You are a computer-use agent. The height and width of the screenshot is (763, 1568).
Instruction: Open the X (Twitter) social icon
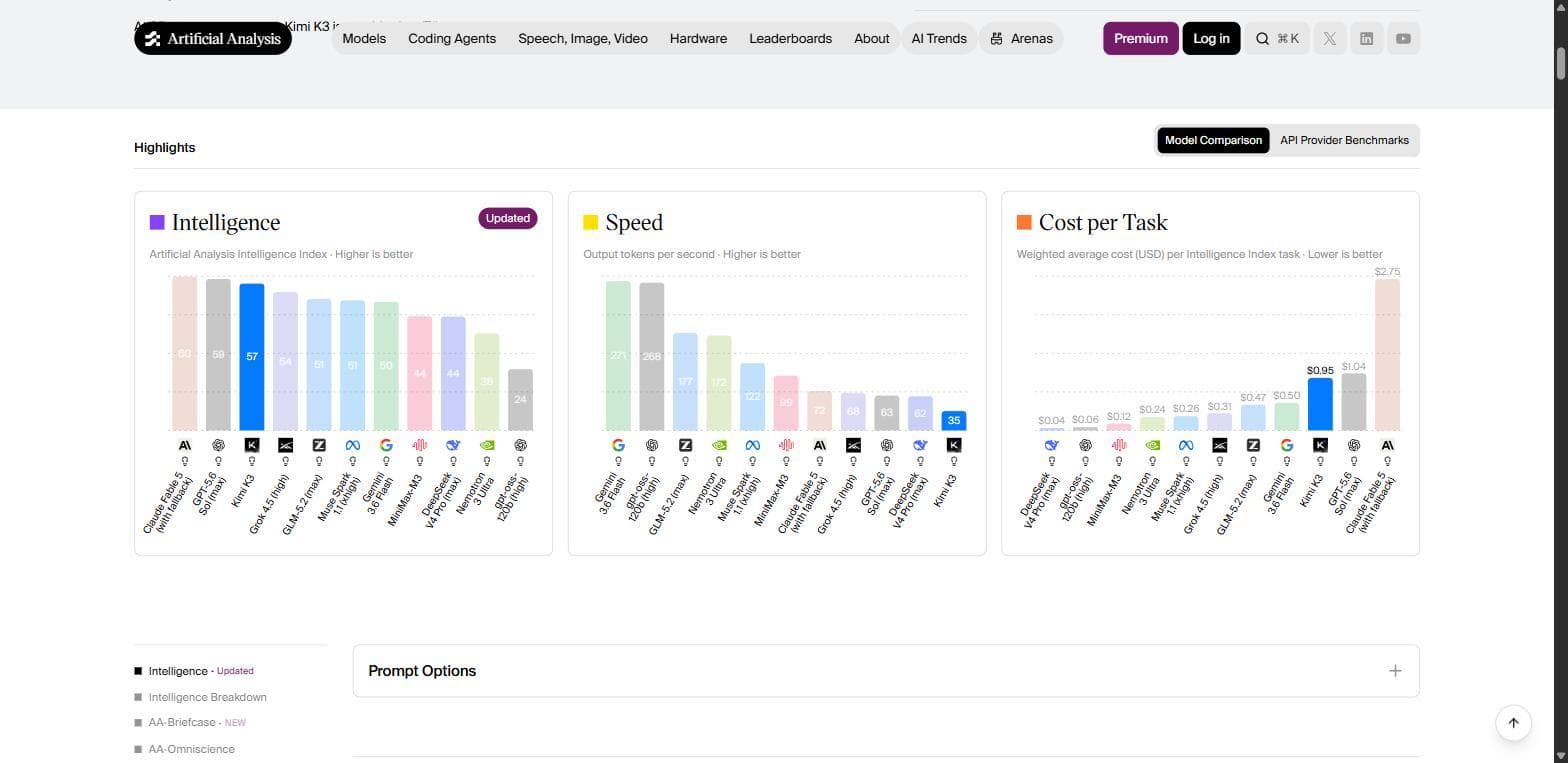click(1329, 39)
